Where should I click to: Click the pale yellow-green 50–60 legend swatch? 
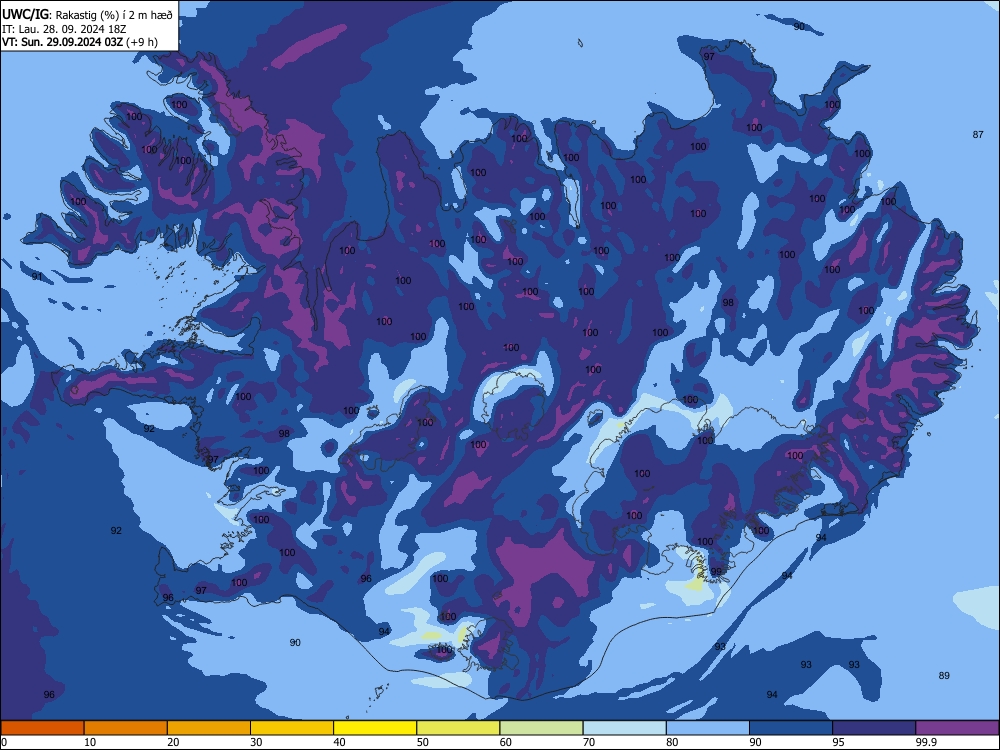coord(458,728)
